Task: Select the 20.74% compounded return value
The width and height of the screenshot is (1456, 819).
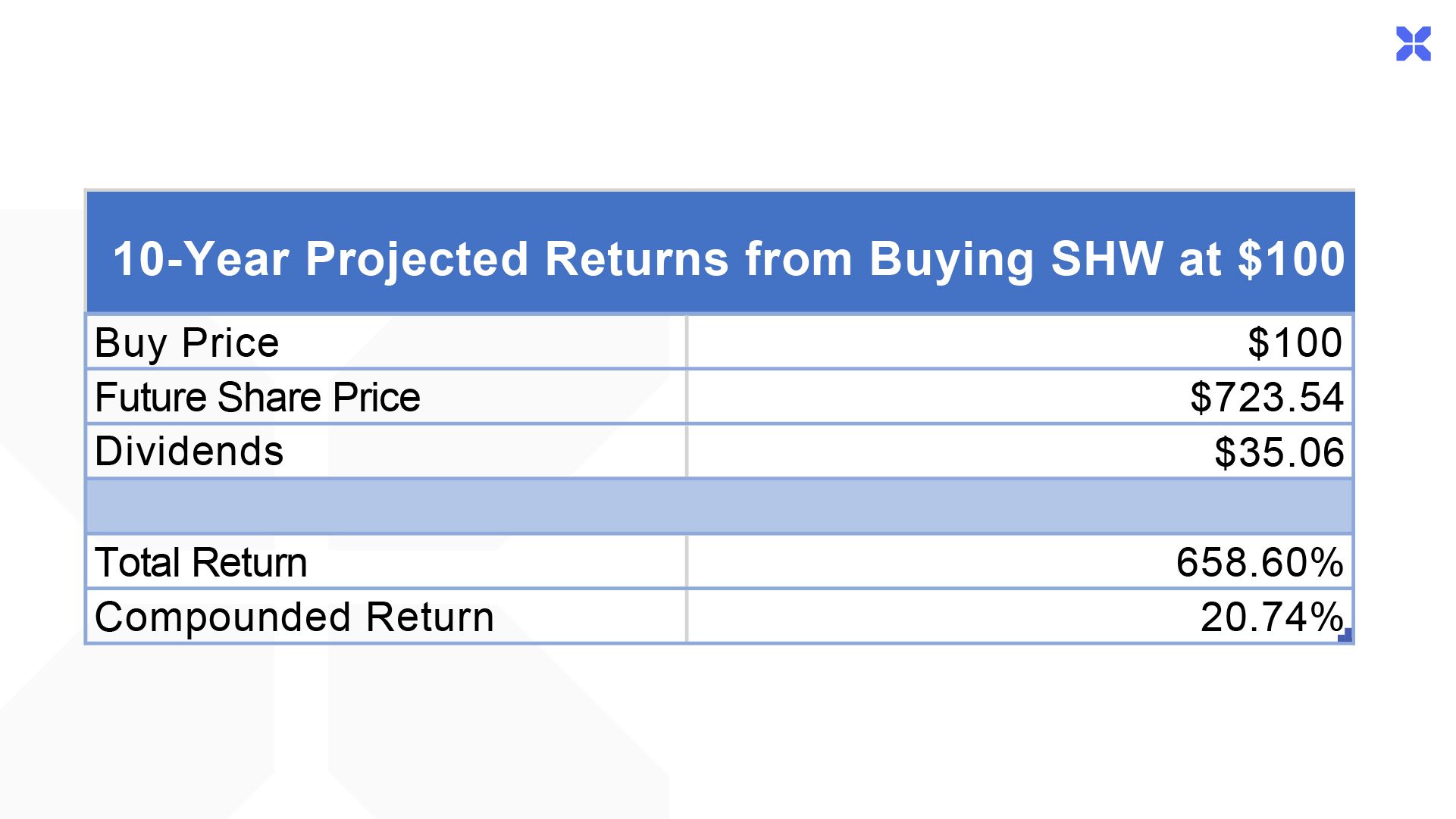Action: [x=1272, y=617]
